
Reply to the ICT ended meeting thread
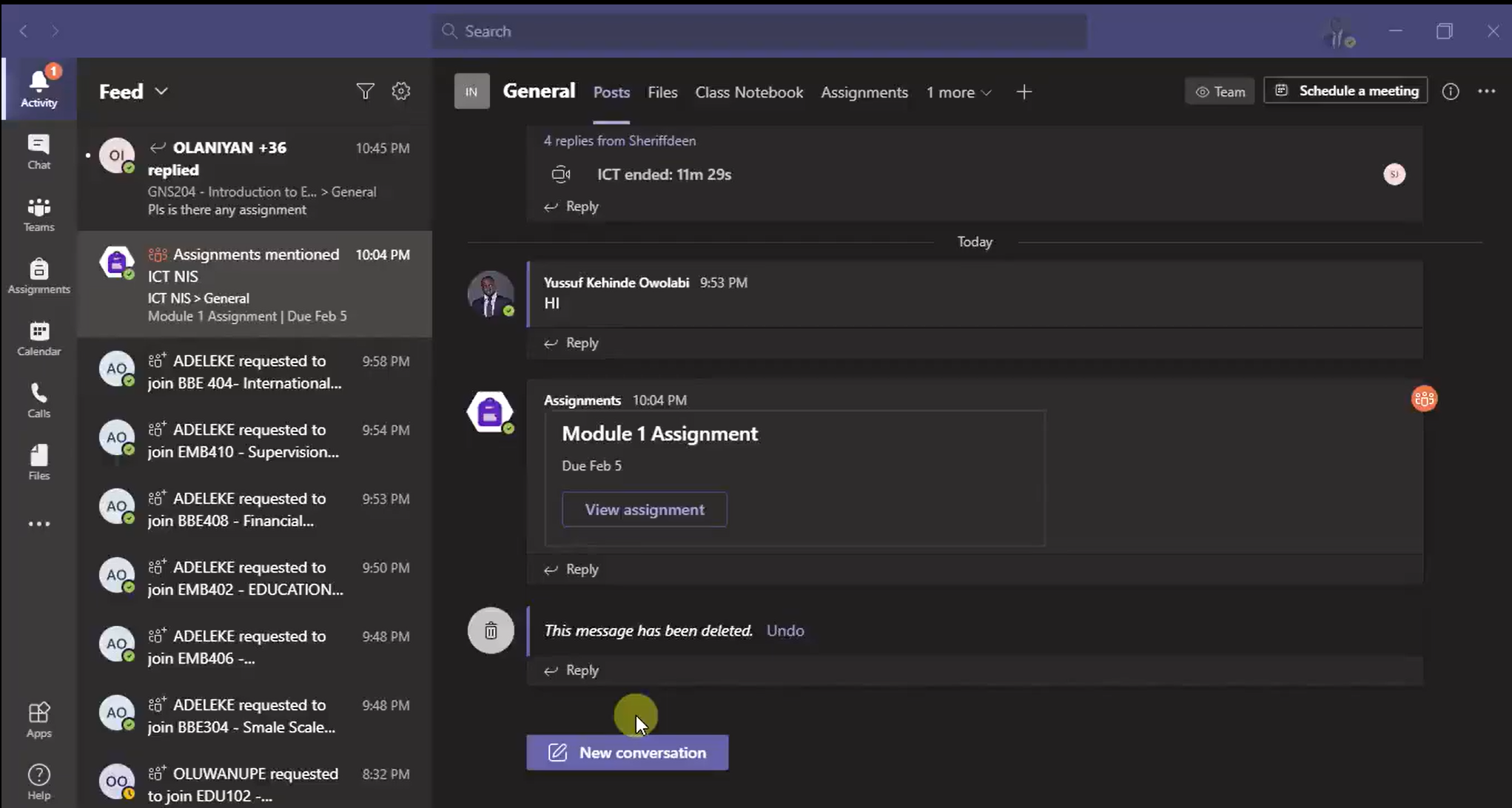click(x=572, y=206)
